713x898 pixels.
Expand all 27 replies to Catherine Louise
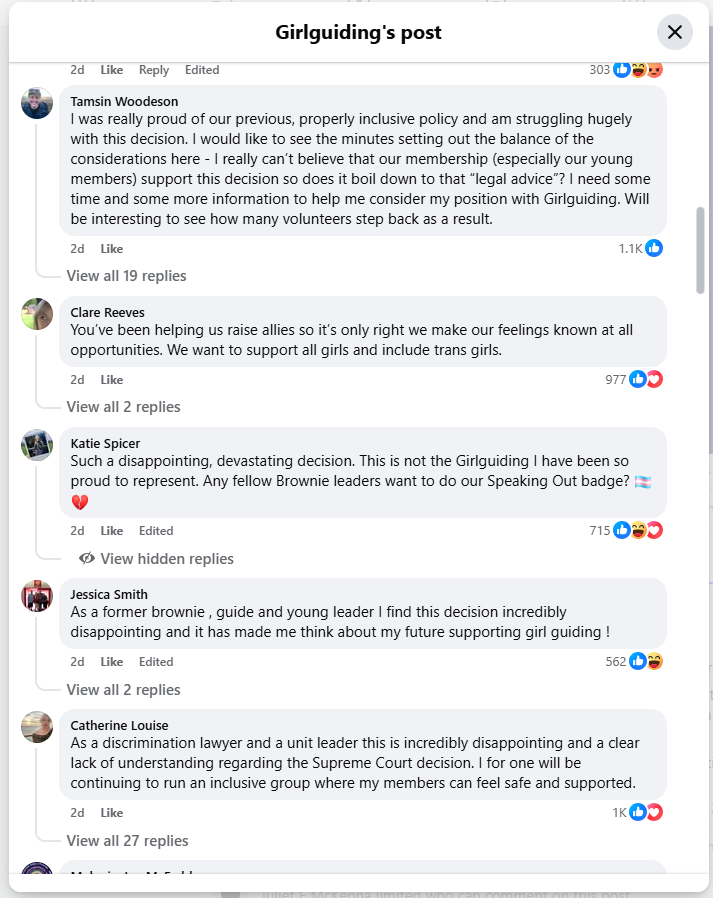click(x=127, y=841)
